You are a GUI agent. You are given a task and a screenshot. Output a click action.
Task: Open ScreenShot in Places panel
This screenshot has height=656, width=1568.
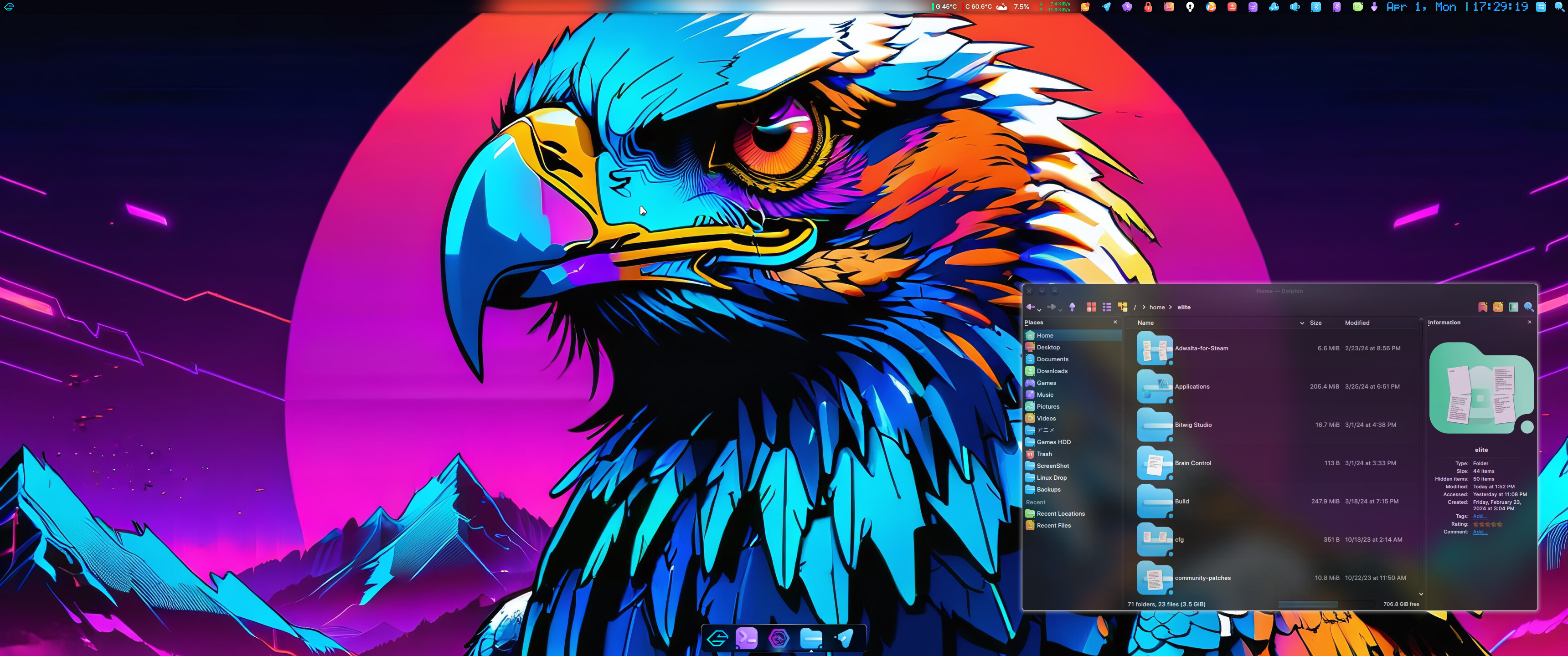[x=1073, y=466]
